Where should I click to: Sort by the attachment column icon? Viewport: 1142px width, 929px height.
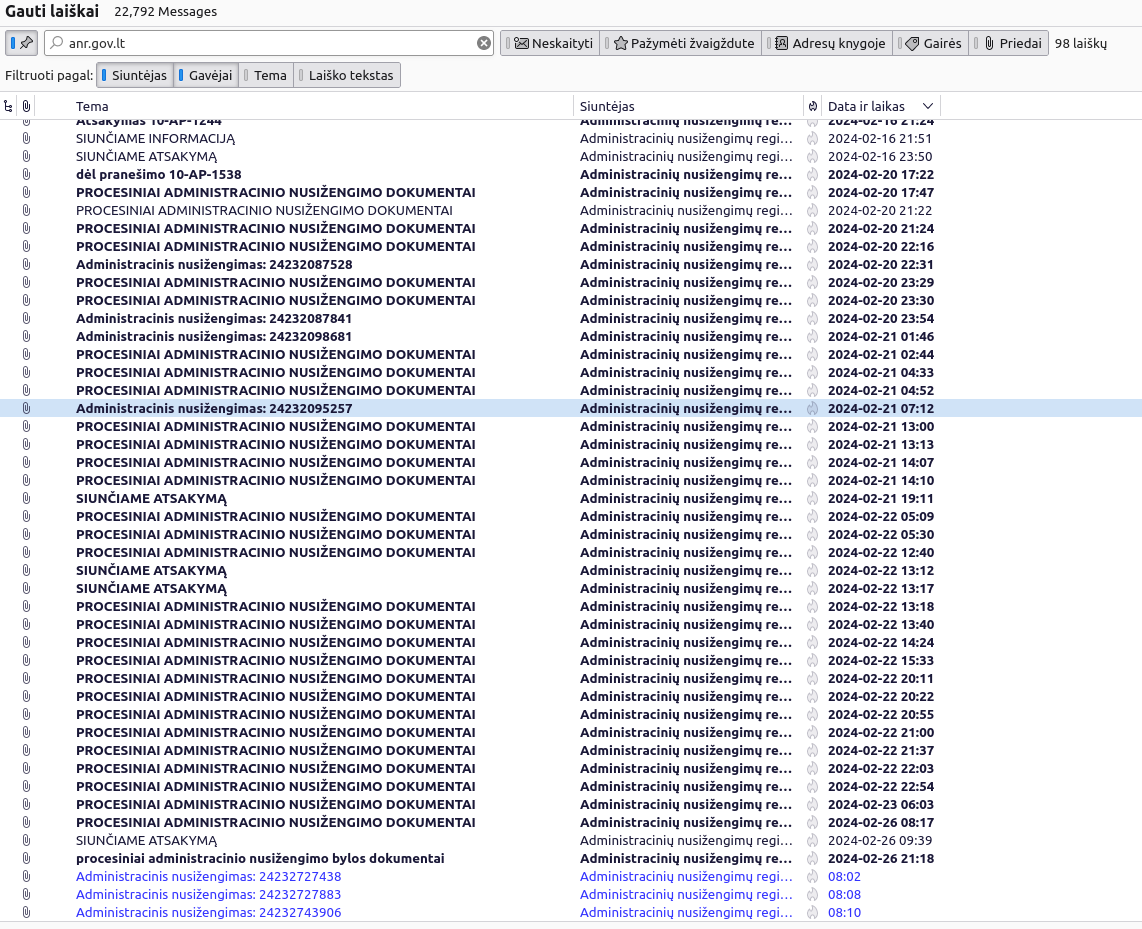coord(26,106)
